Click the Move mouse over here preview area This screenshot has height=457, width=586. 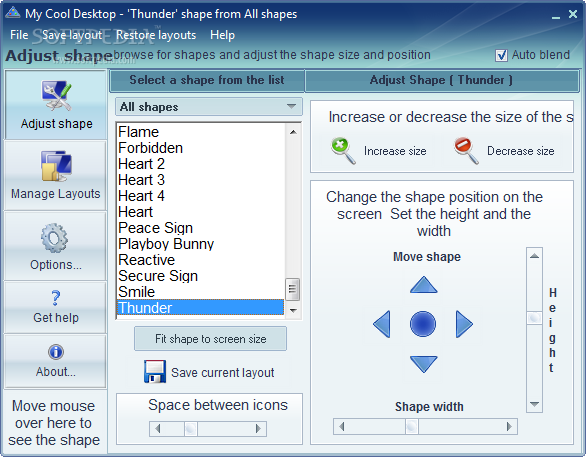click(54, 423)
